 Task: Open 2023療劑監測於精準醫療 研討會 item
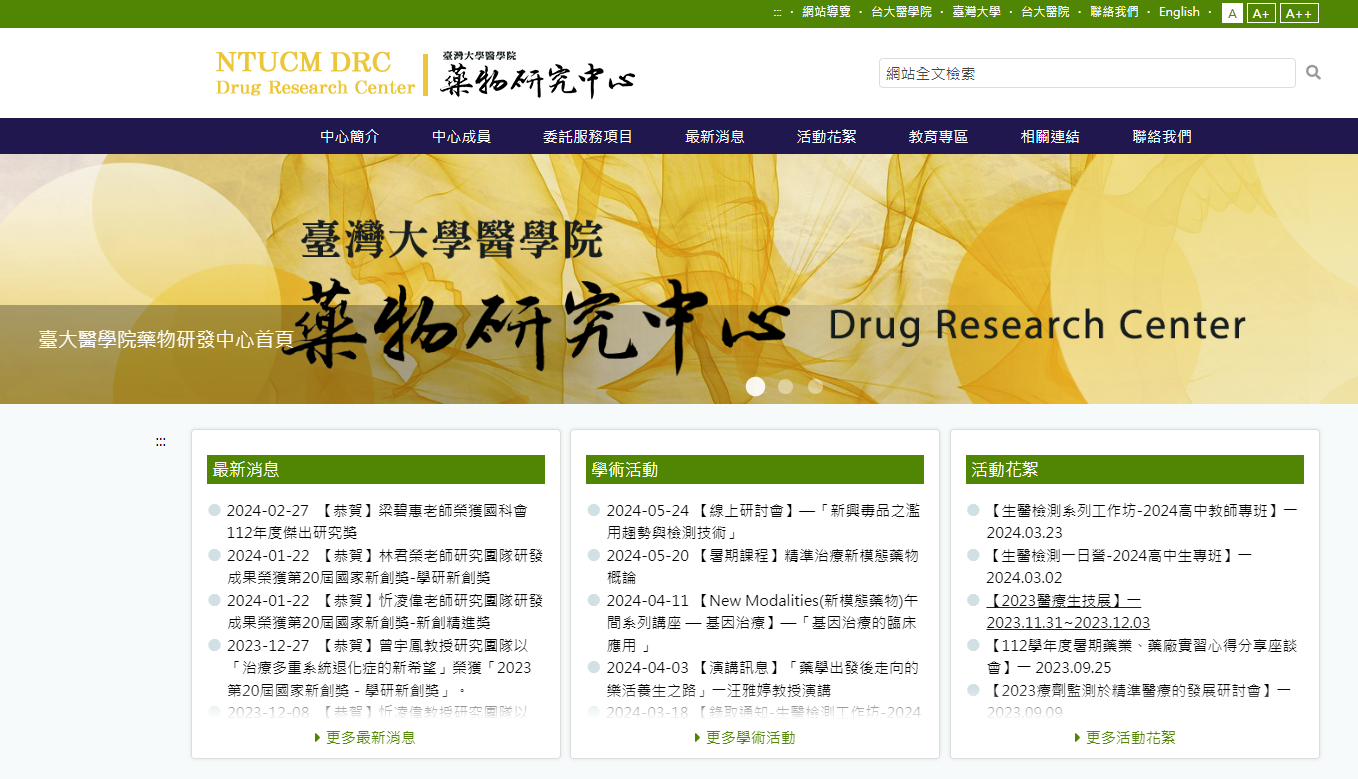pos(1139,701)
